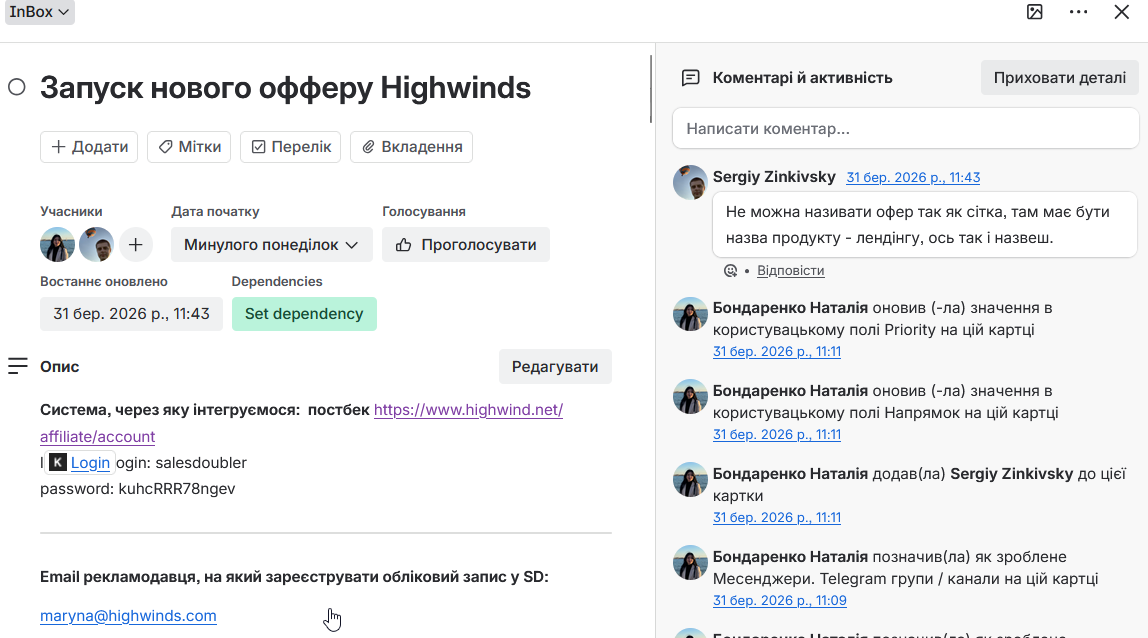The width and height of the screenshot is (1148, 638).
Task: Open the Priority field update timestamp link
Action: pos(777,352)
